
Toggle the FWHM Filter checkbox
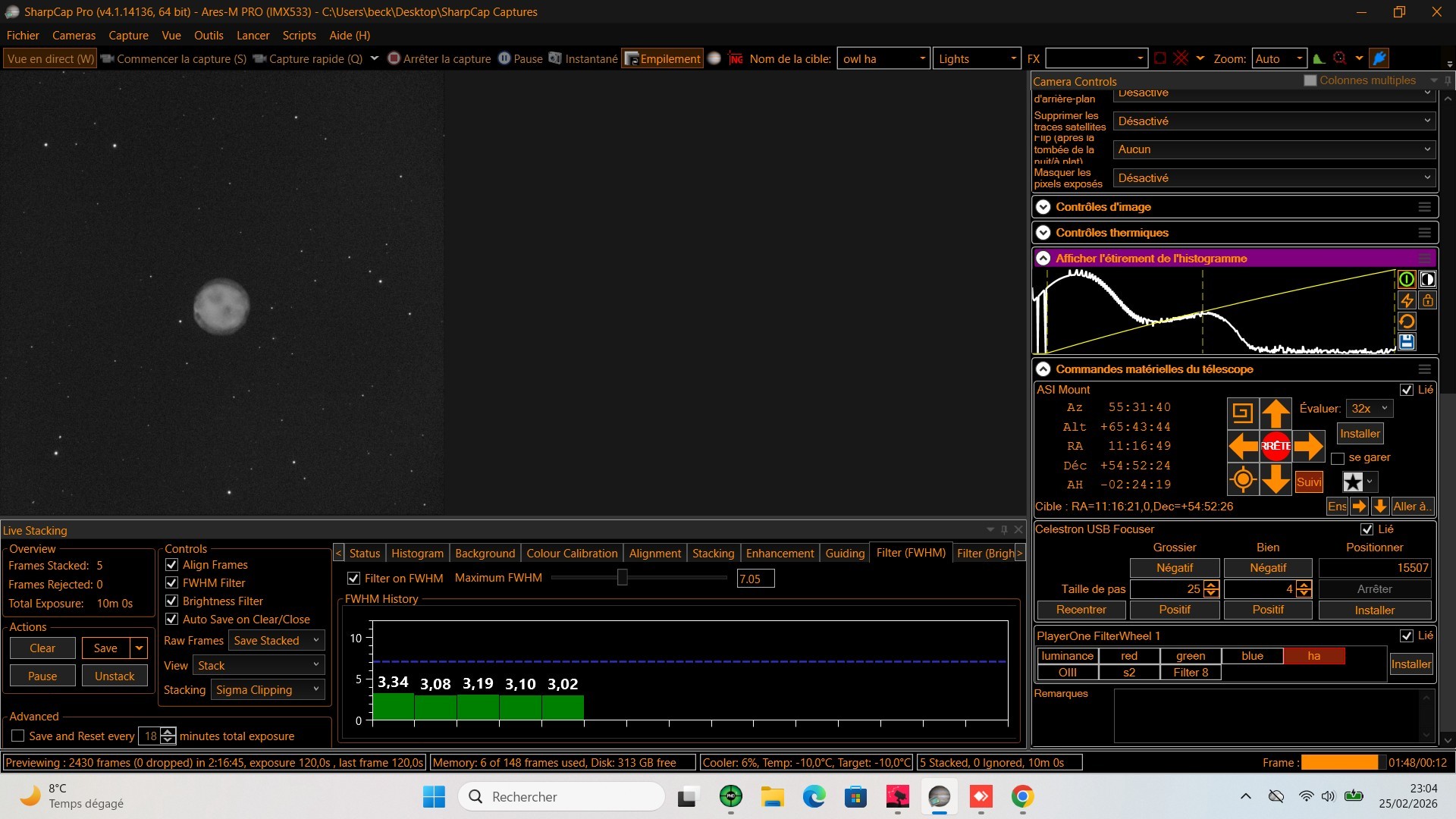click(x=172, y=583)
